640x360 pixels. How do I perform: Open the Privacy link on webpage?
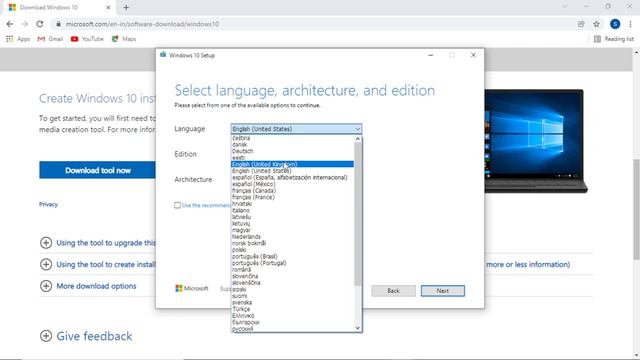coord(48,204)
